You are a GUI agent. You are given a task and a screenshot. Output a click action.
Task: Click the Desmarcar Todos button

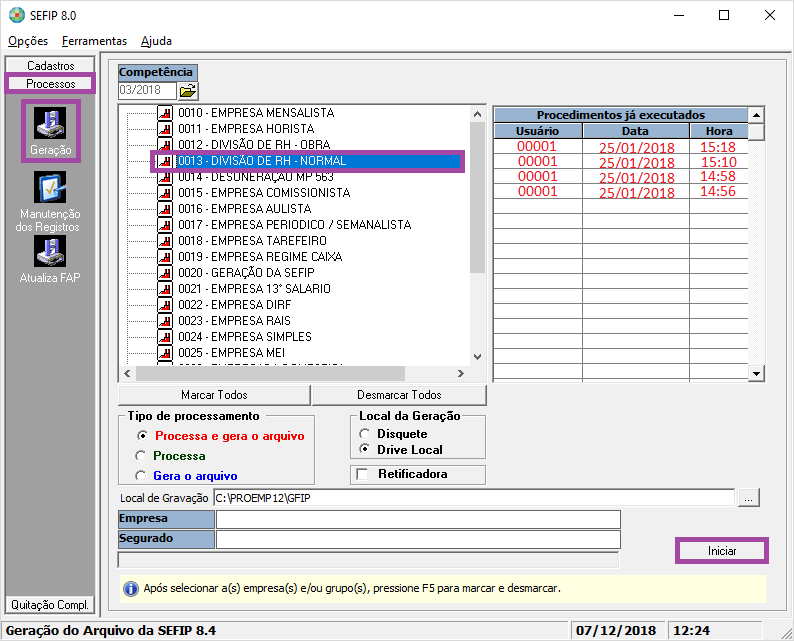399,395
